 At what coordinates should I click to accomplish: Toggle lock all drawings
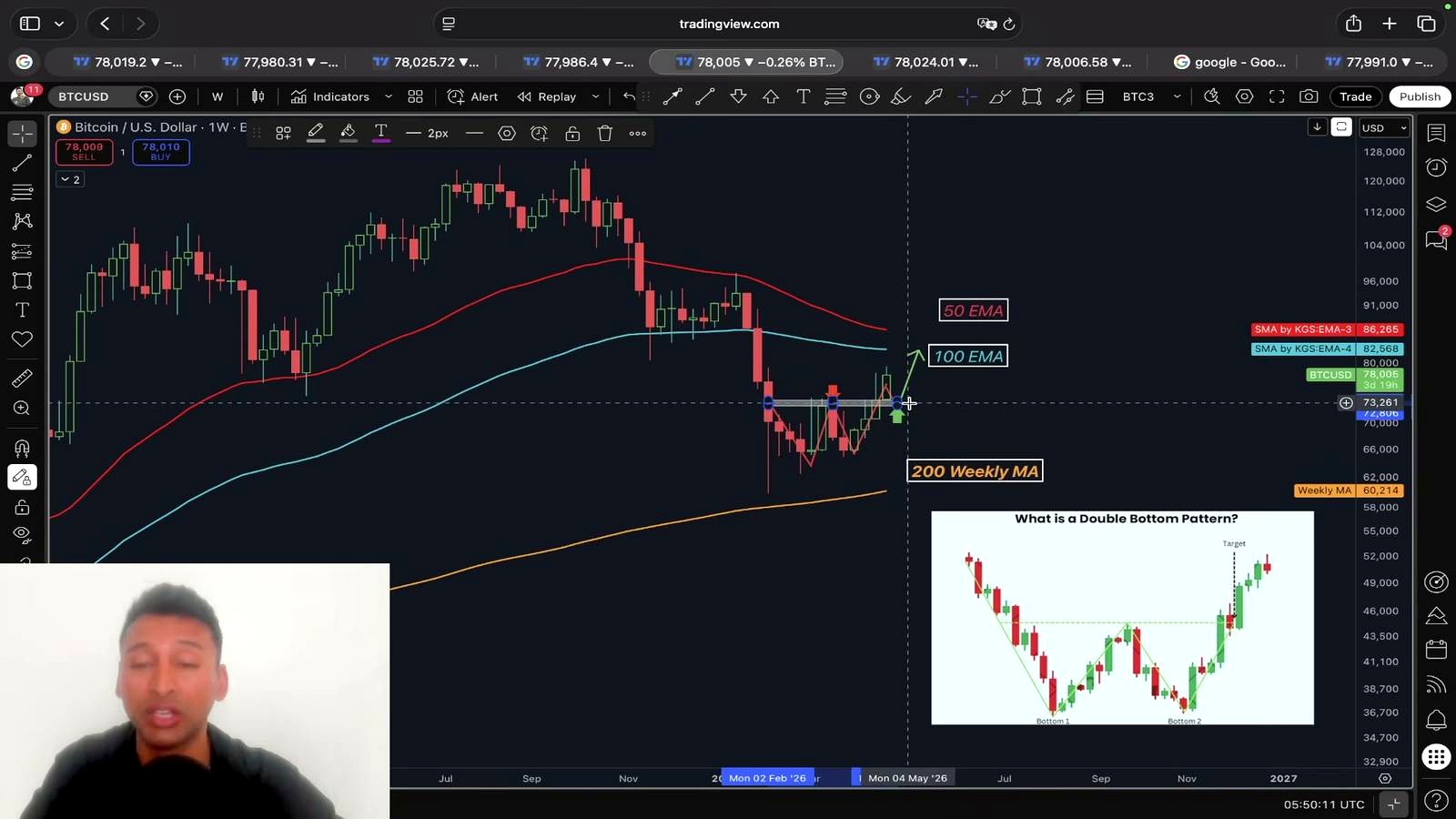pyautogui.click(x=22, y=507)
